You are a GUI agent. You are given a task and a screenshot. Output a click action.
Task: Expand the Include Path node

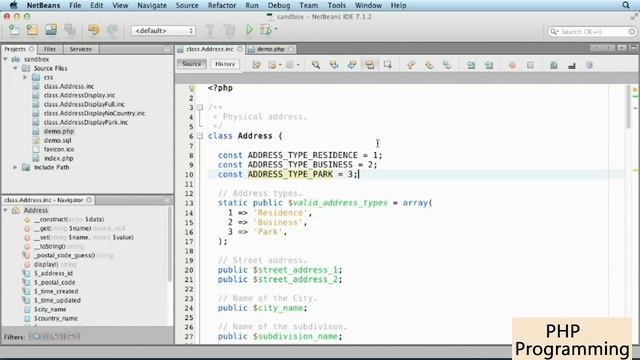coord(15,167)
